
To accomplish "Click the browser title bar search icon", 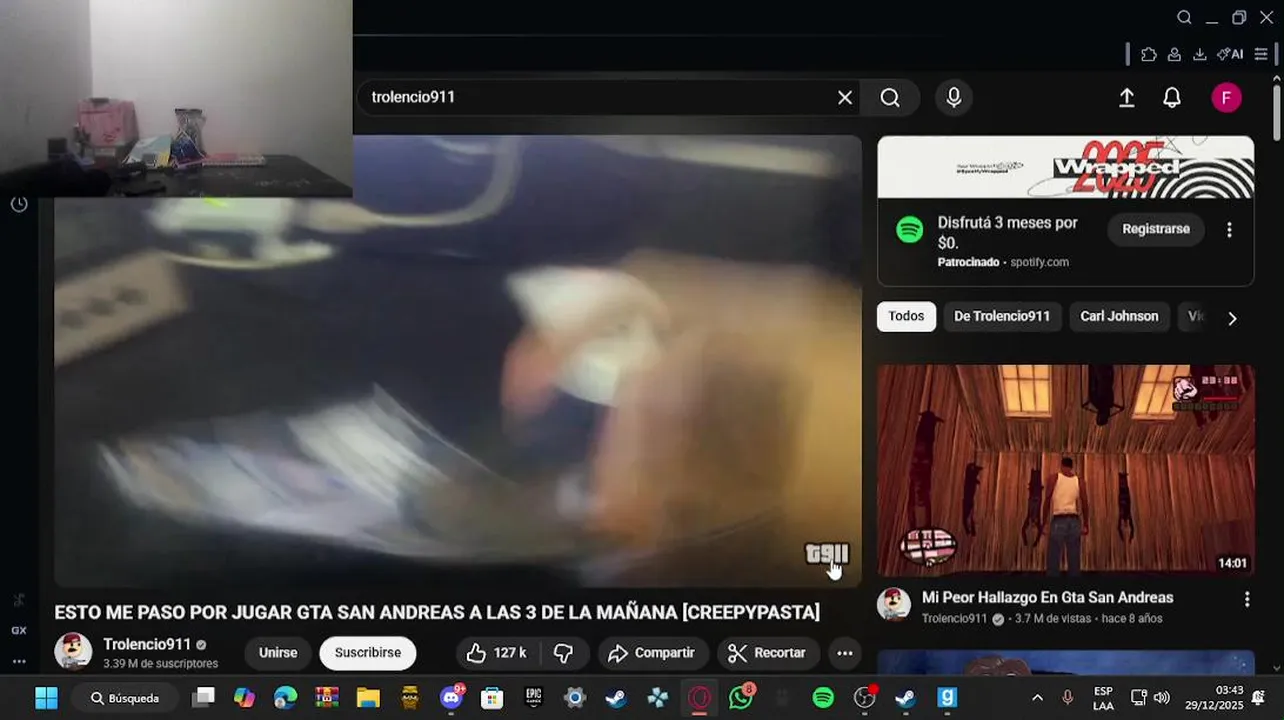I will 1184,17.
